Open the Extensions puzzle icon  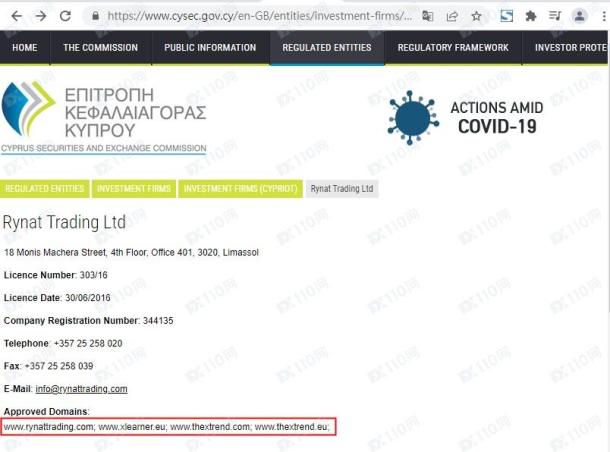531,16
